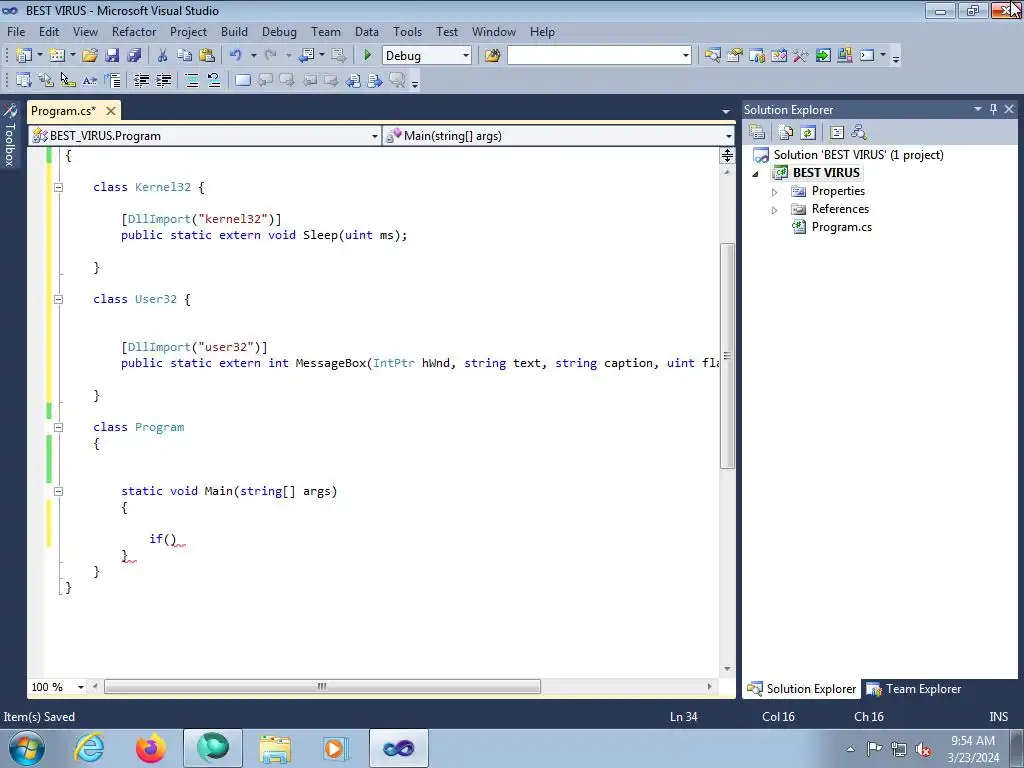Open the Command Window toolbar icon

coord(867,56)
